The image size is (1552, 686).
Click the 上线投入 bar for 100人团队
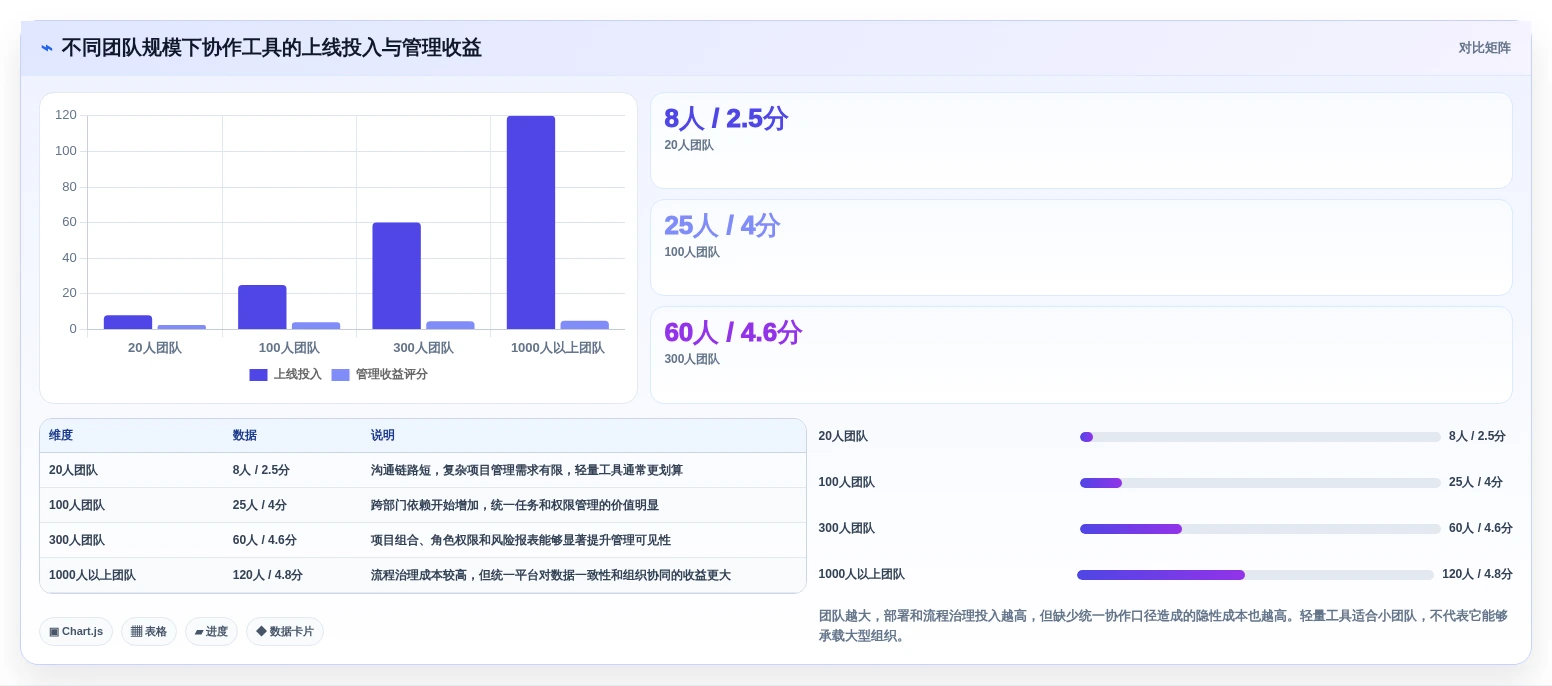coord(262,307)
